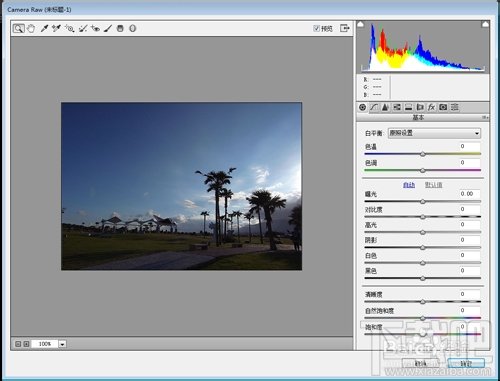Image resolution: width=500 pixels, height=381 pixels.
Task: Toggle full screen mode icon
Action: 345,28
